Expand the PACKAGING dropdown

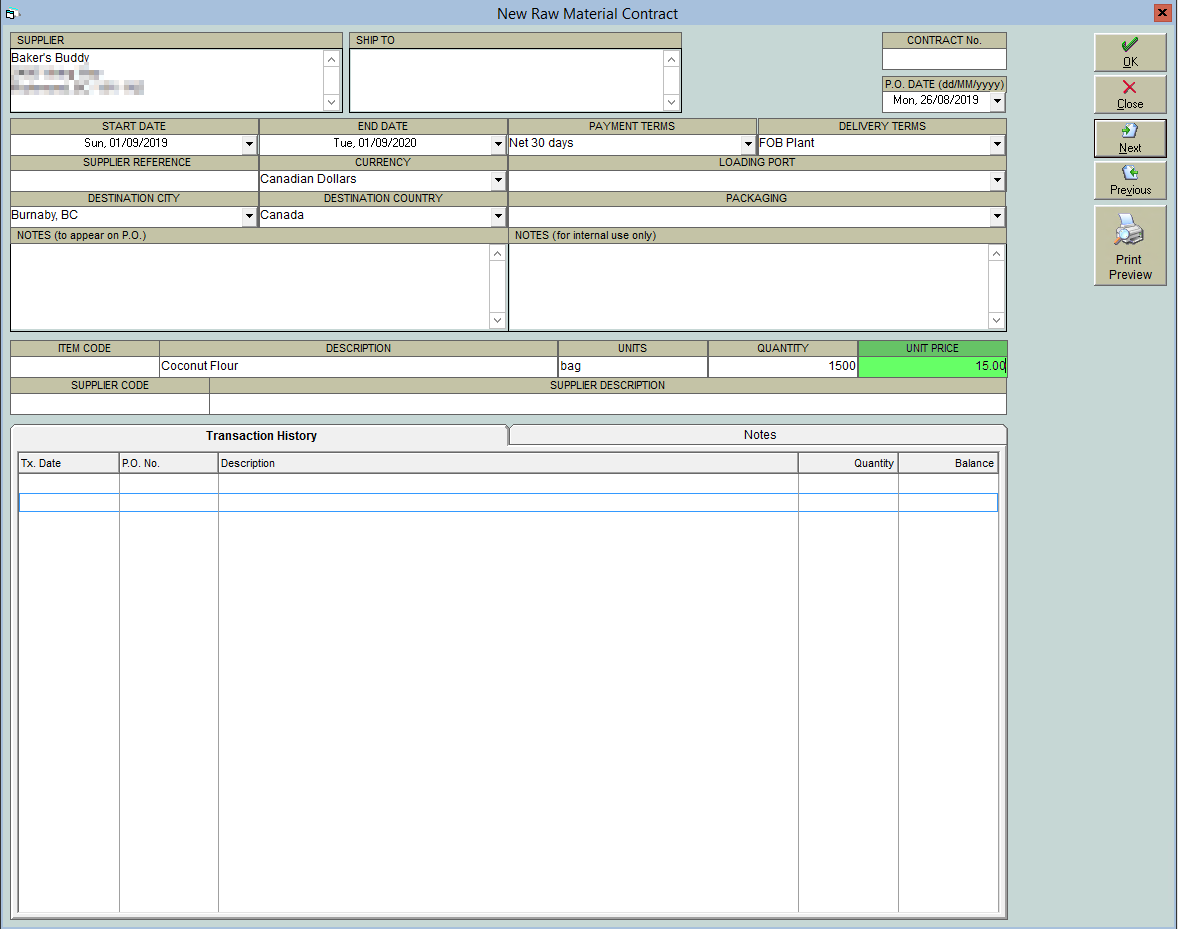click(x=997, y=216)
